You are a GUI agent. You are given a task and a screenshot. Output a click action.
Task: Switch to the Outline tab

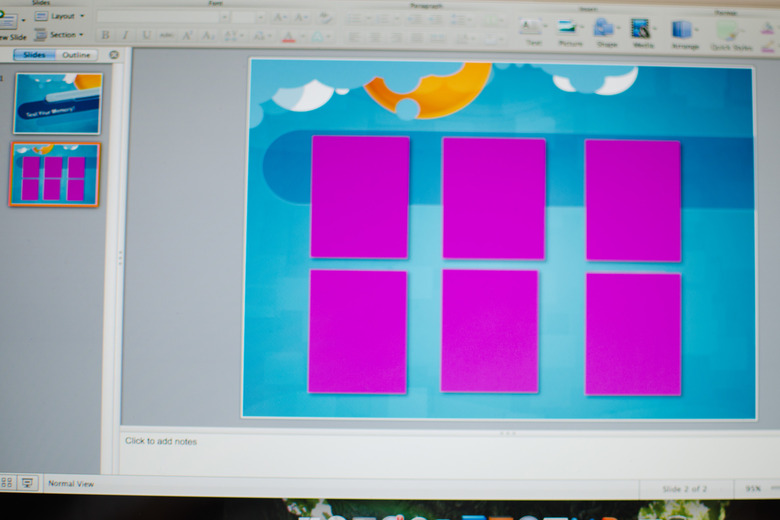coord(77,55)
